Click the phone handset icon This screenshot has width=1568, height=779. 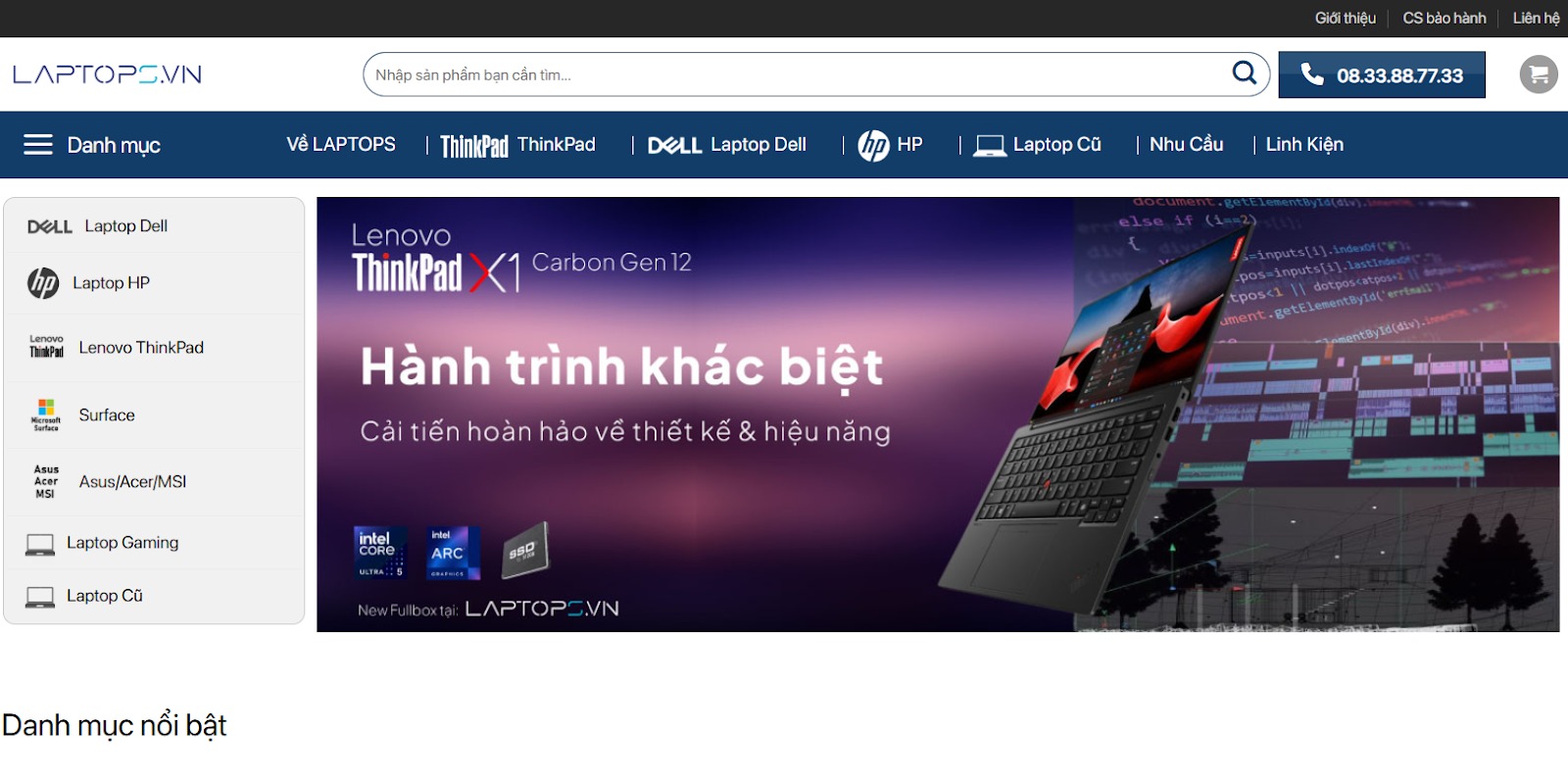coord(1311,74)
